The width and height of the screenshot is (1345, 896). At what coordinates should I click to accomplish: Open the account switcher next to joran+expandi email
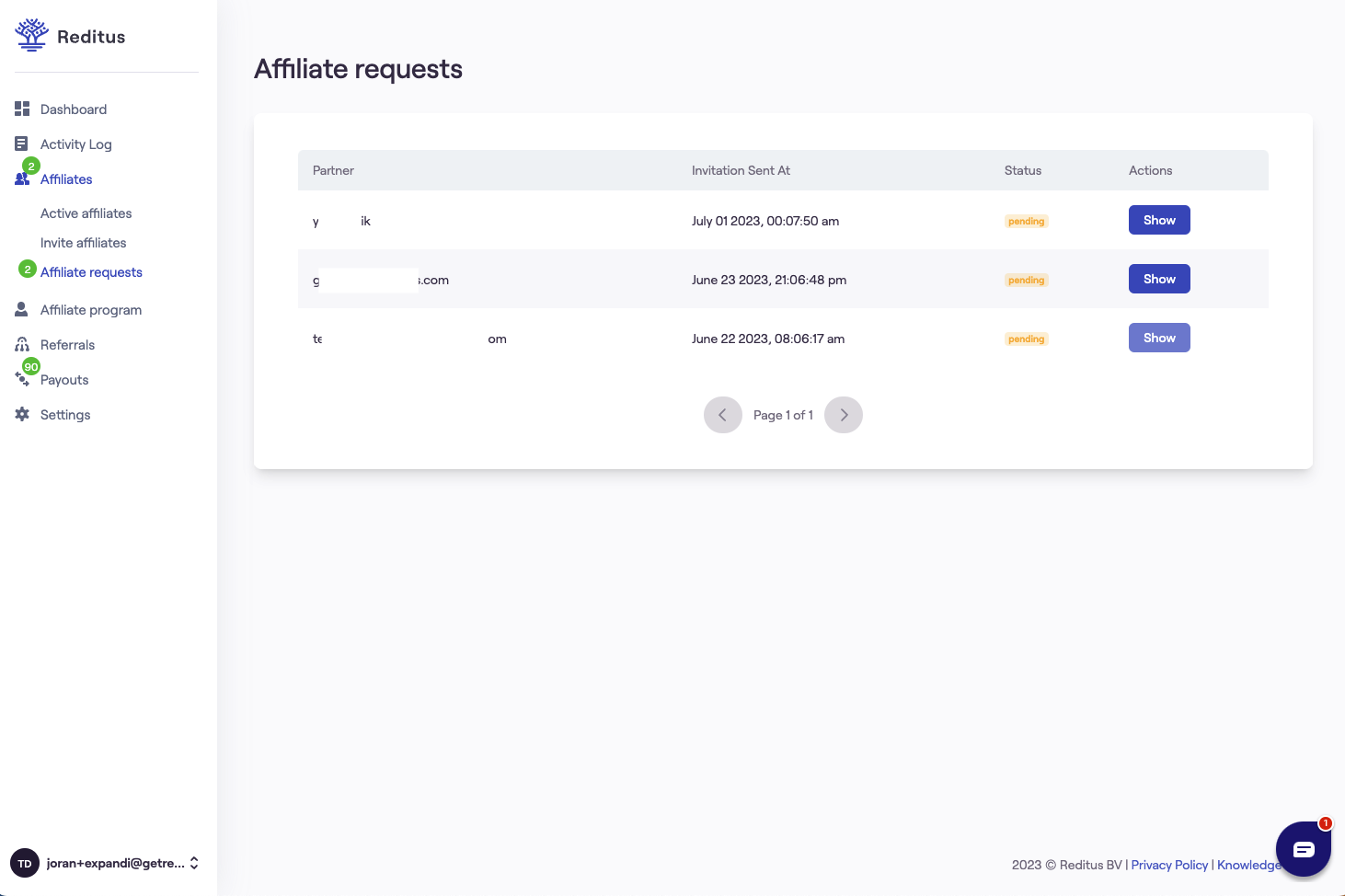tap(193, 863)
